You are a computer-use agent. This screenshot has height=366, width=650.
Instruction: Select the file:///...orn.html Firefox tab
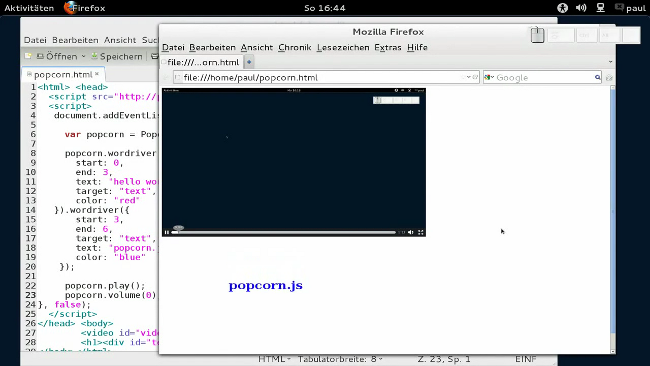click(x=201, y=62)
